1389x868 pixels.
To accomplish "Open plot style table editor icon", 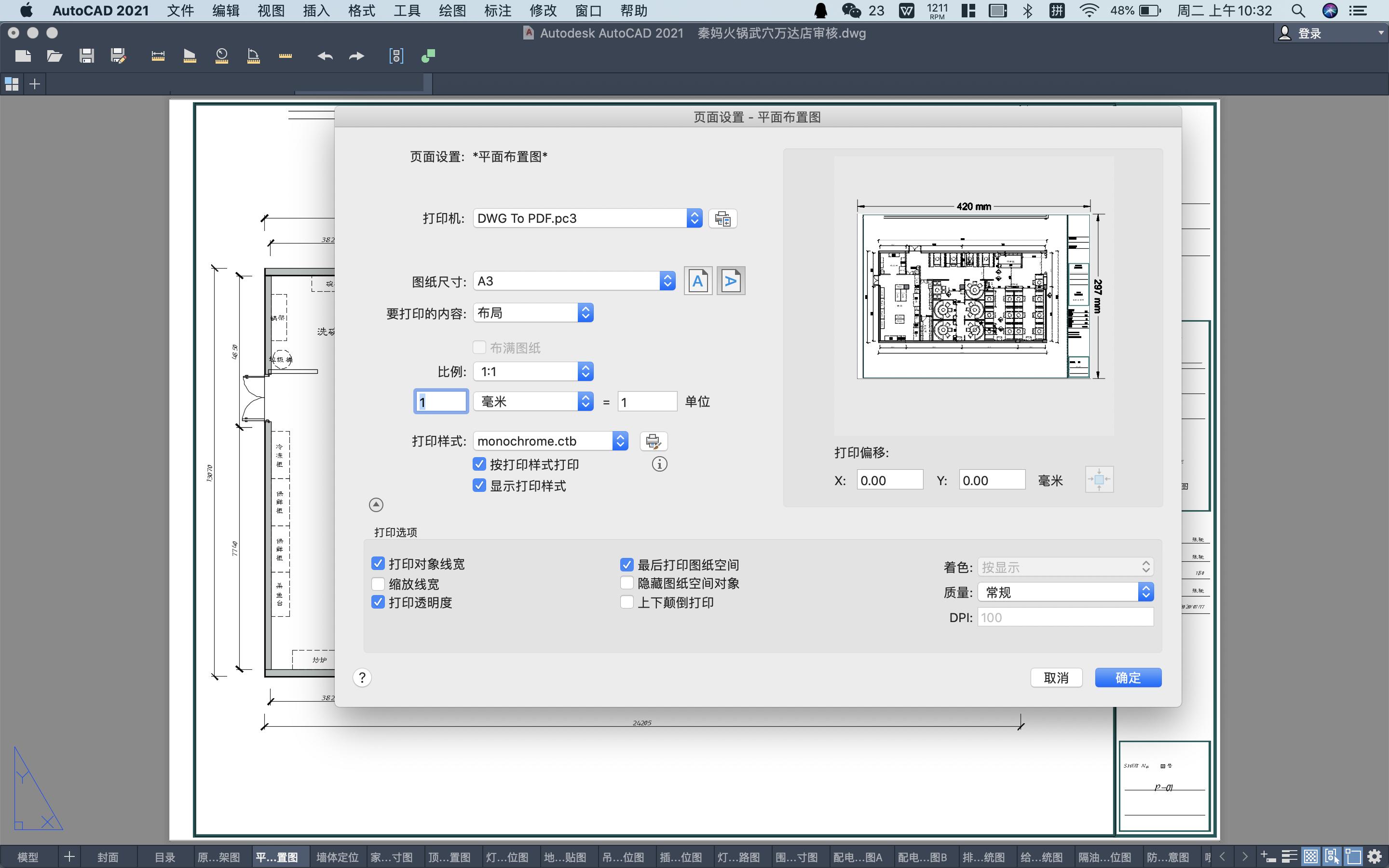I will point(653,441).
